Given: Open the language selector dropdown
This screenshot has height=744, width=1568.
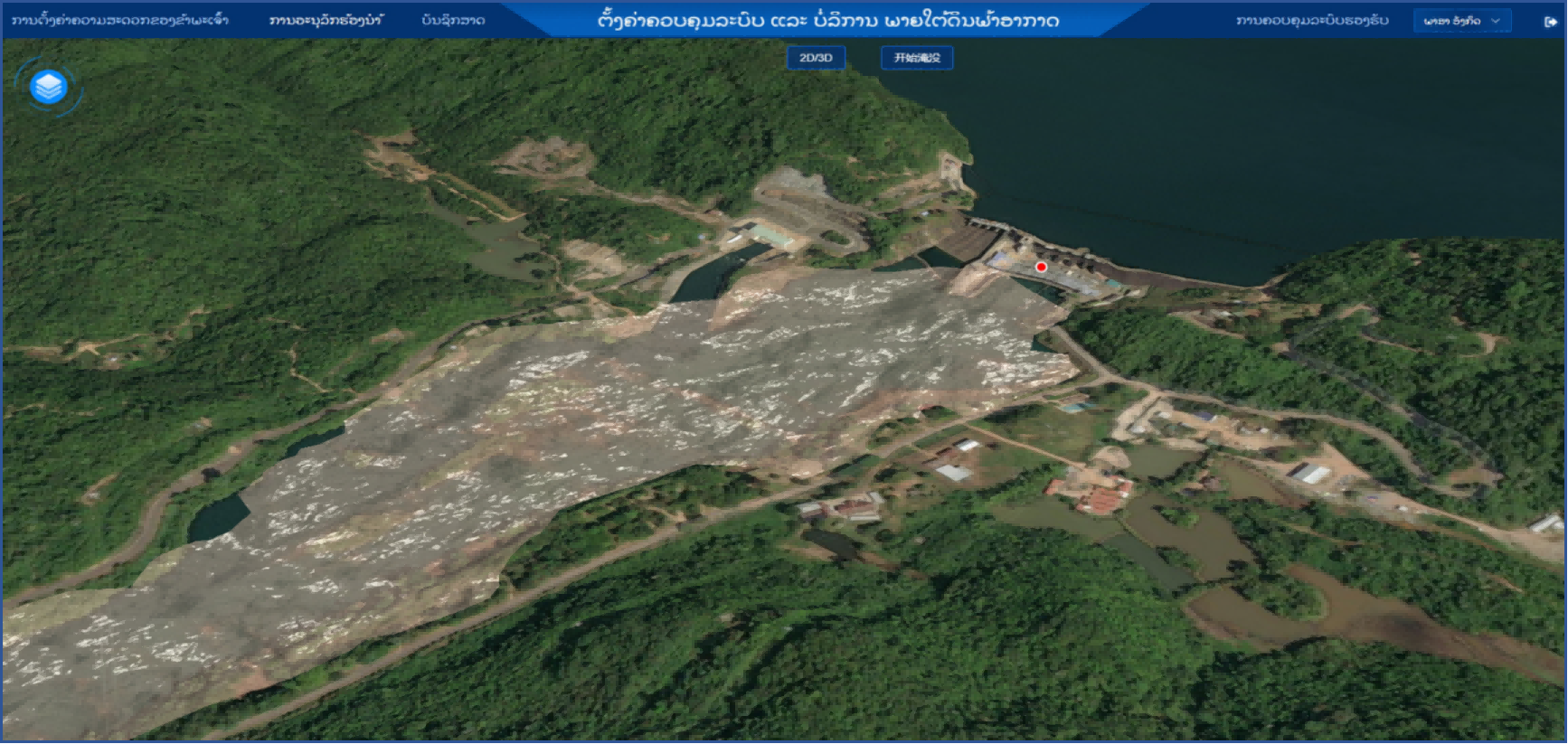Looking at the screenshot, I should point(1460,21).
